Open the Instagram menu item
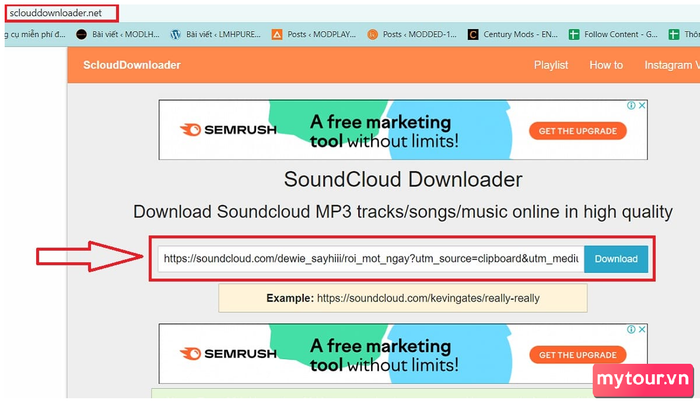Viewport: 700px width, 405px height. [x=671, y=65]
